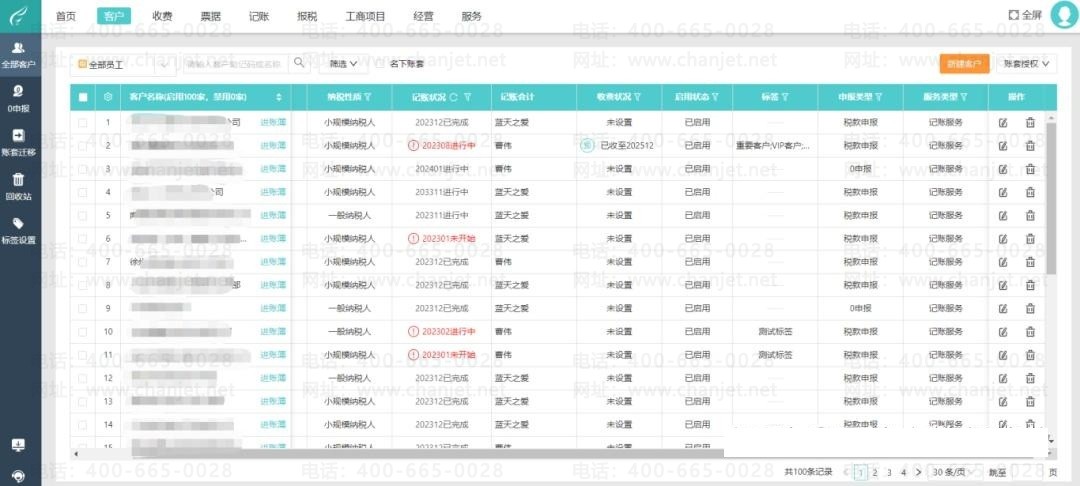Edit customer in row 1
1080x486 pixels.
(x=1003, y=123)
